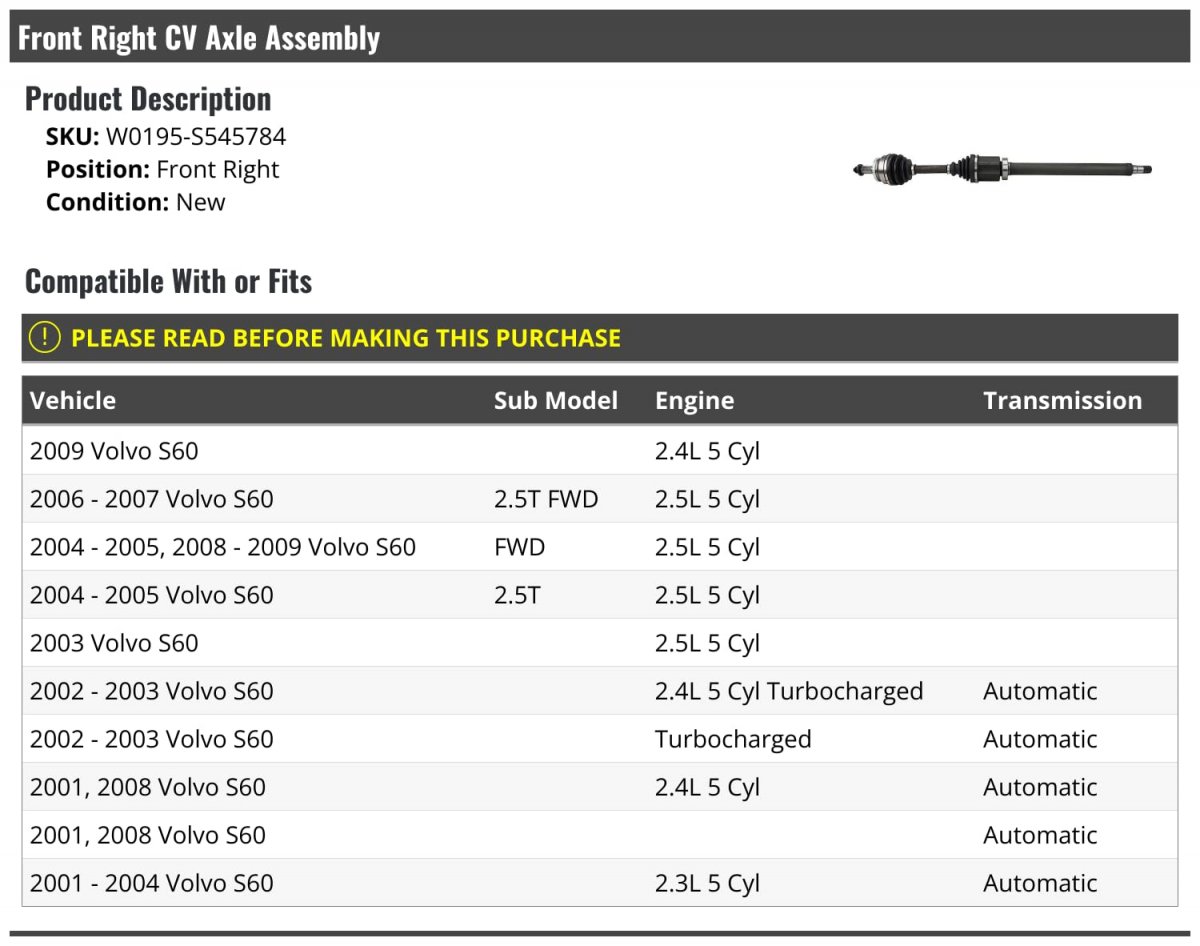Click the SKU W0195-S545784 text

click(x=166, y=137)
